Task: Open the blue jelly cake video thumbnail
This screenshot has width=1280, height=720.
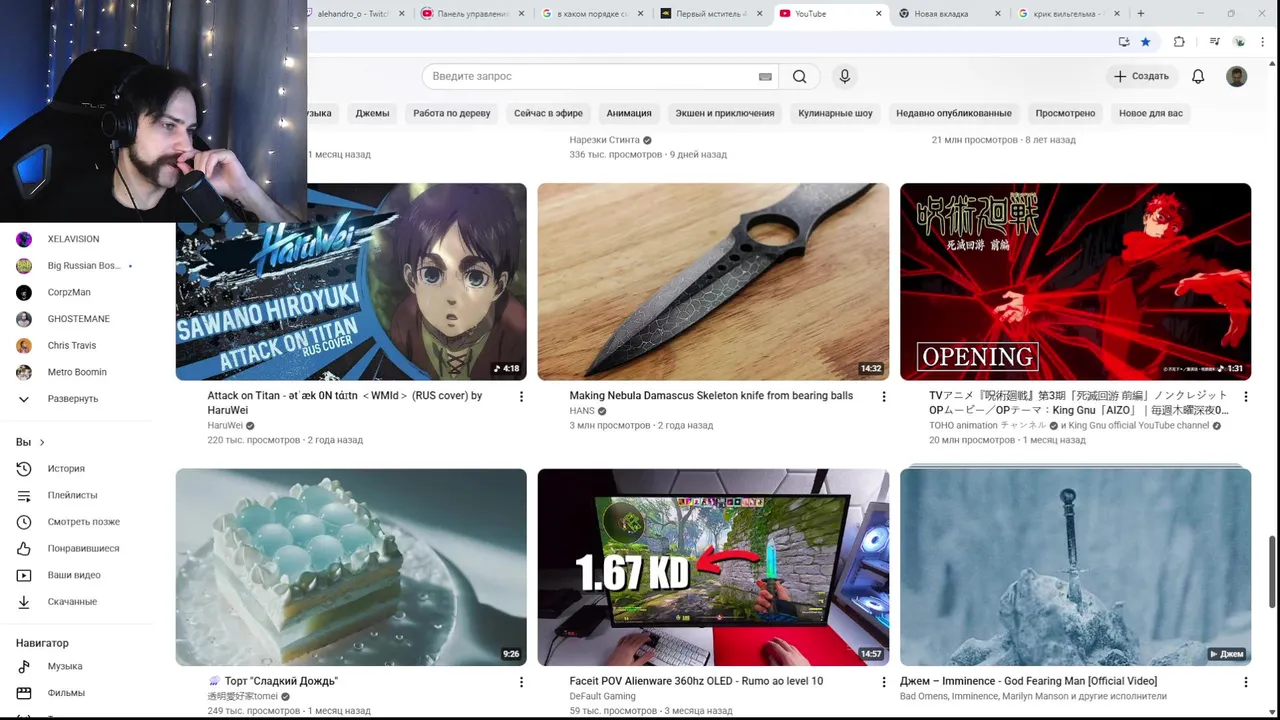Action: point(351,567)
